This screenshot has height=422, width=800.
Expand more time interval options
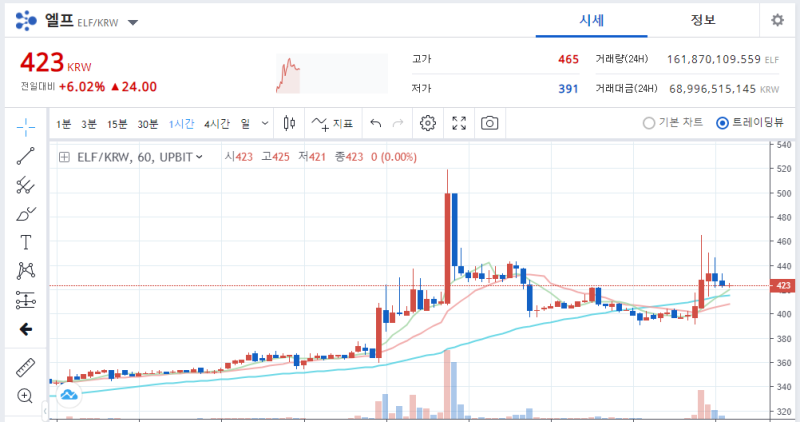pyautogui.click(x=265, y=123)
